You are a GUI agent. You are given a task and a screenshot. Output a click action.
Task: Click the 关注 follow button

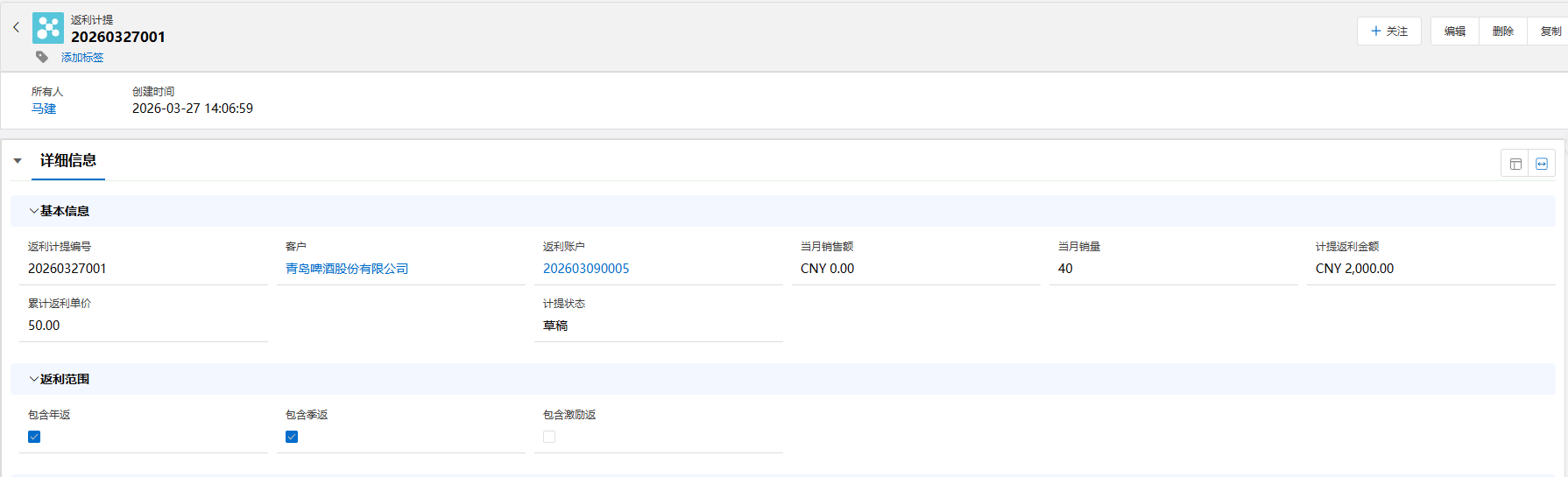[1389, 32]
